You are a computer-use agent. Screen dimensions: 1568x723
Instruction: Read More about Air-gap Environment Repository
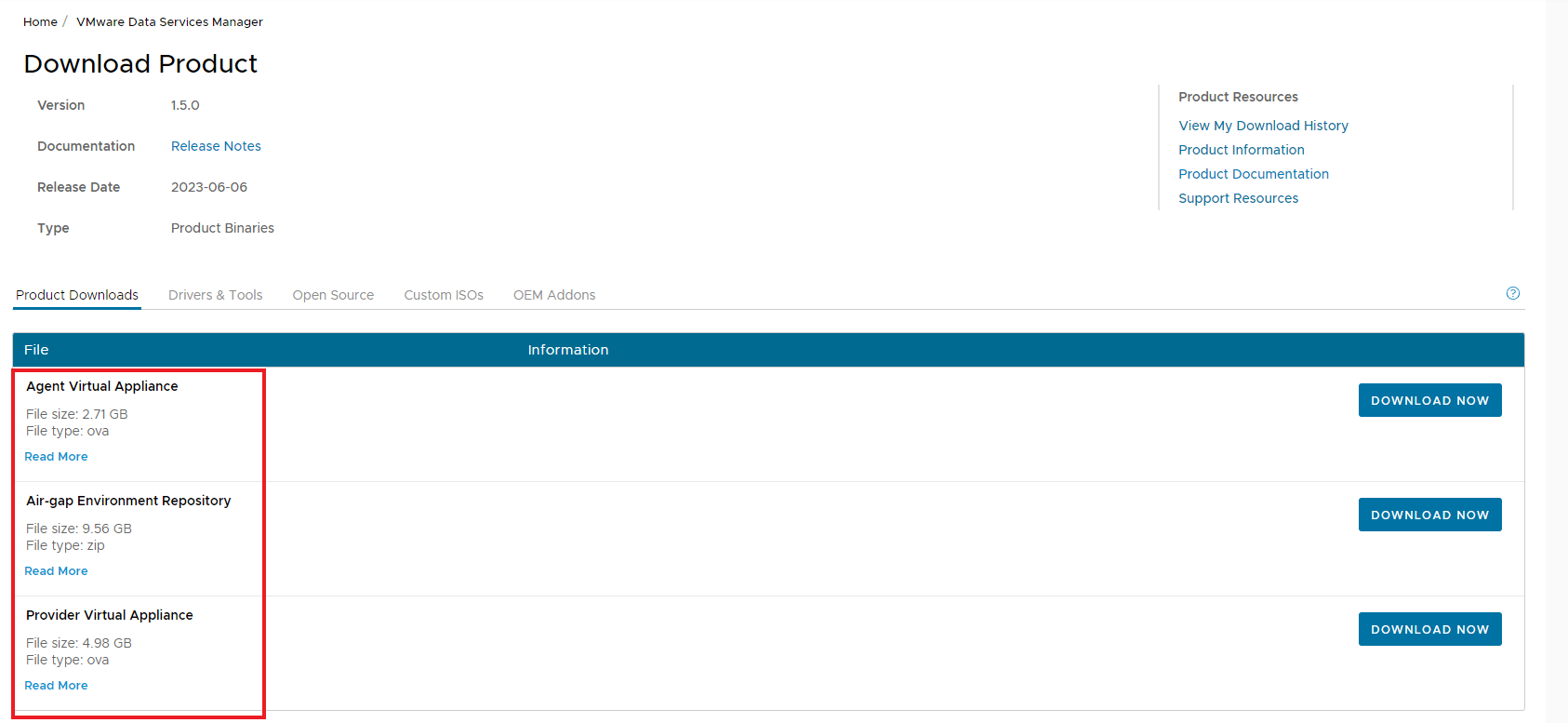pyautogui.click(x=56, y=571)
